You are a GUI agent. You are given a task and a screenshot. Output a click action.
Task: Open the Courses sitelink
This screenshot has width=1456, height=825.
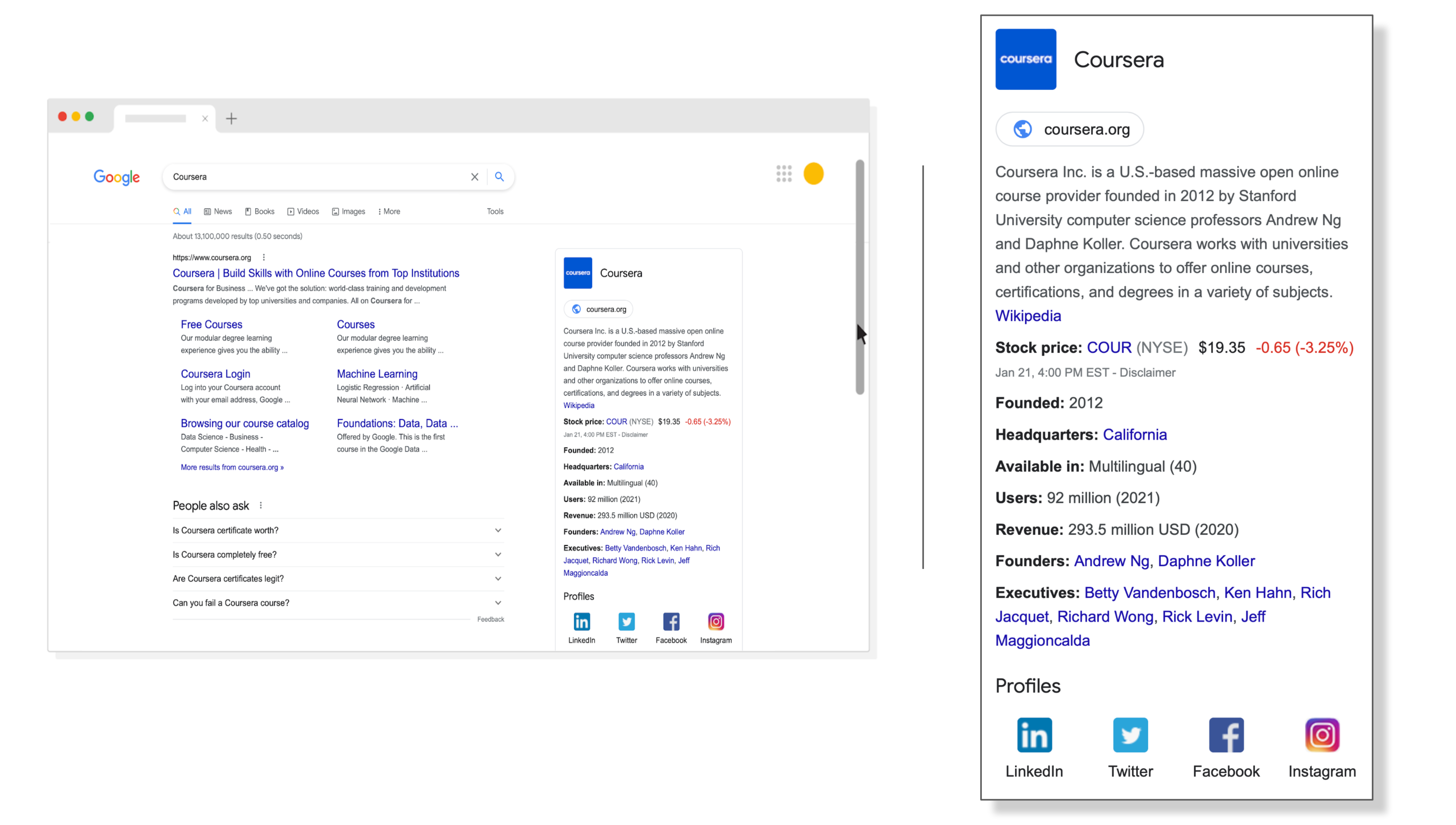click(x=355, y=325)
